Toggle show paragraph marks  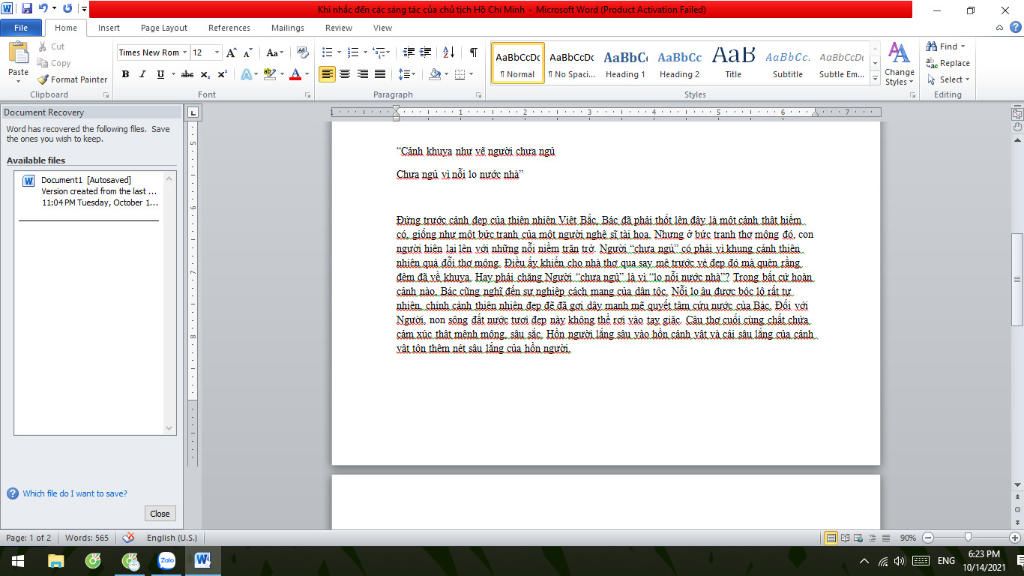click(473, 52)
